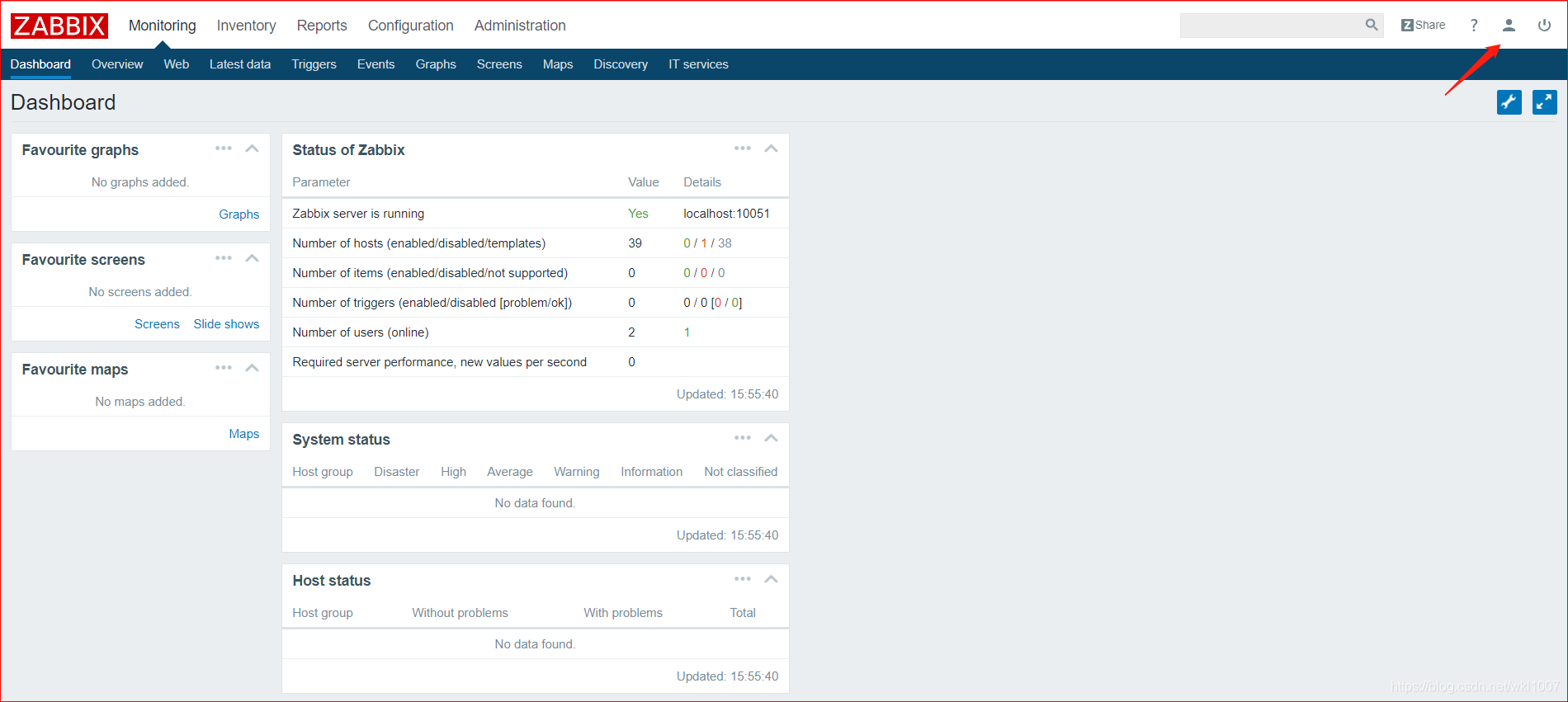1568x702 pixels.
Task: Click the 'Zabbix server is running' row
Action: point(535,214)
